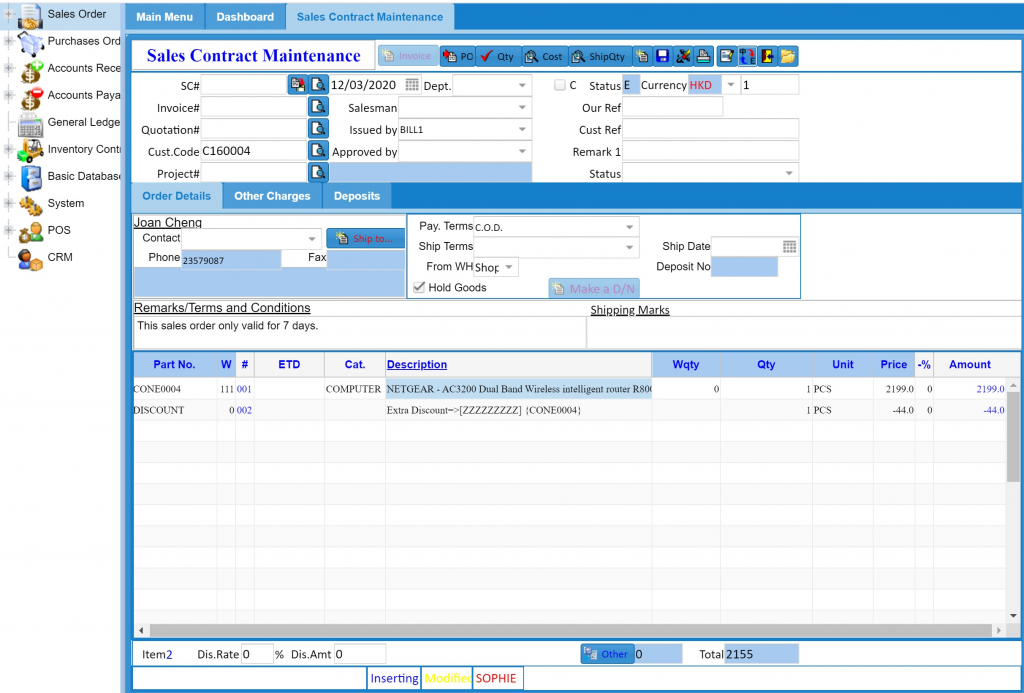
Task: Click the Other button near Total
Action: (x=606, y=654)
